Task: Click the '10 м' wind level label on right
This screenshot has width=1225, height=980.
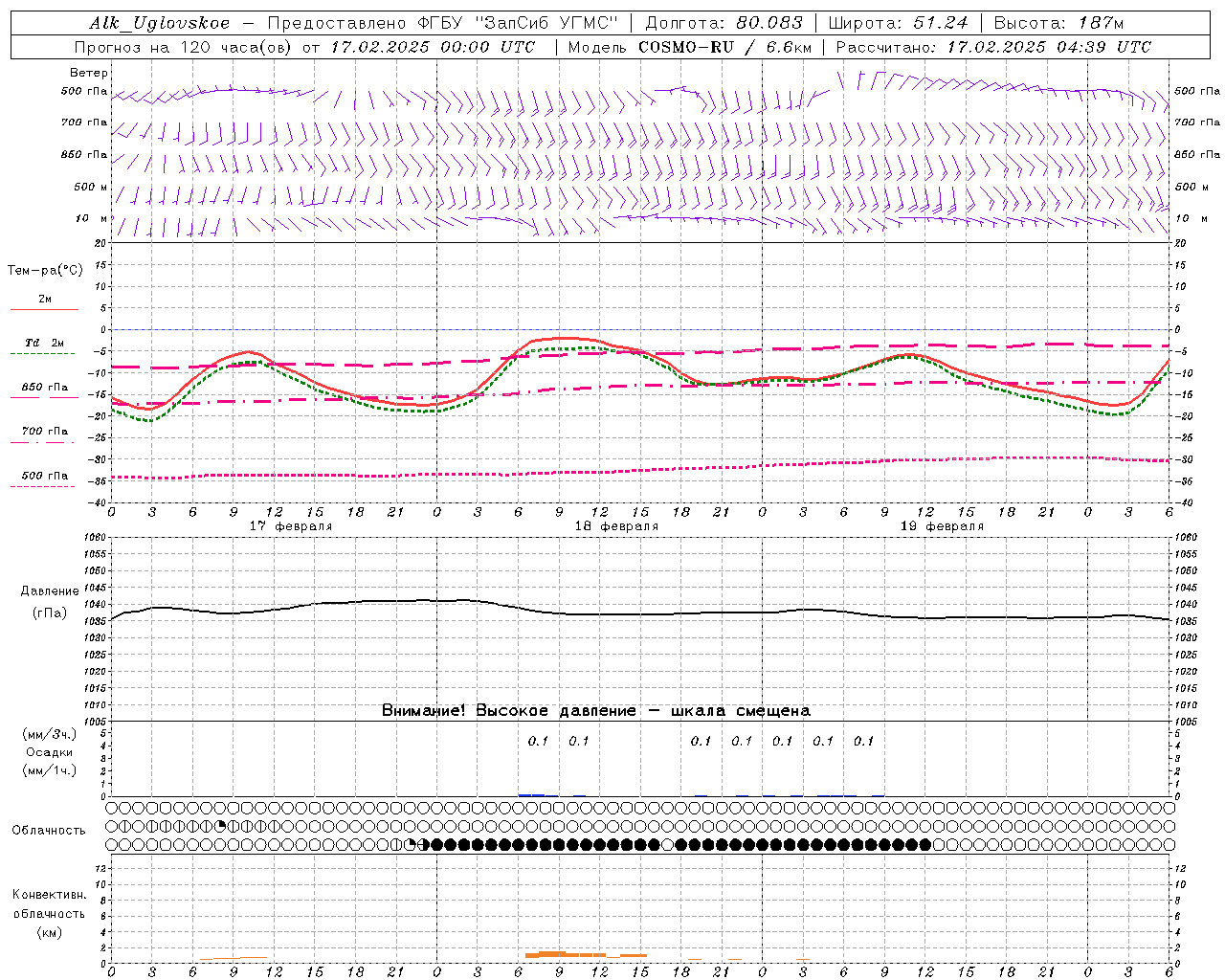Action: tap(1191, 218)
